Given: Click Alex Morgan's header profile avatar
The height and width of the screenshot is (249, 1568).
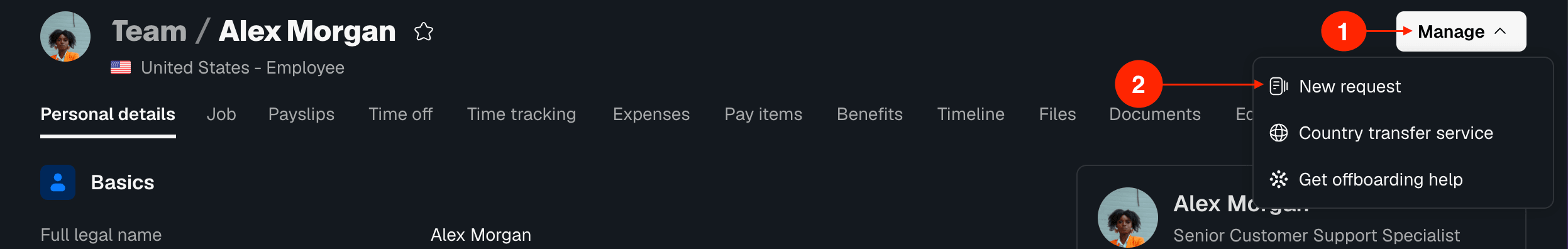Looking at the screenshot, I should (x=65, y=36).
